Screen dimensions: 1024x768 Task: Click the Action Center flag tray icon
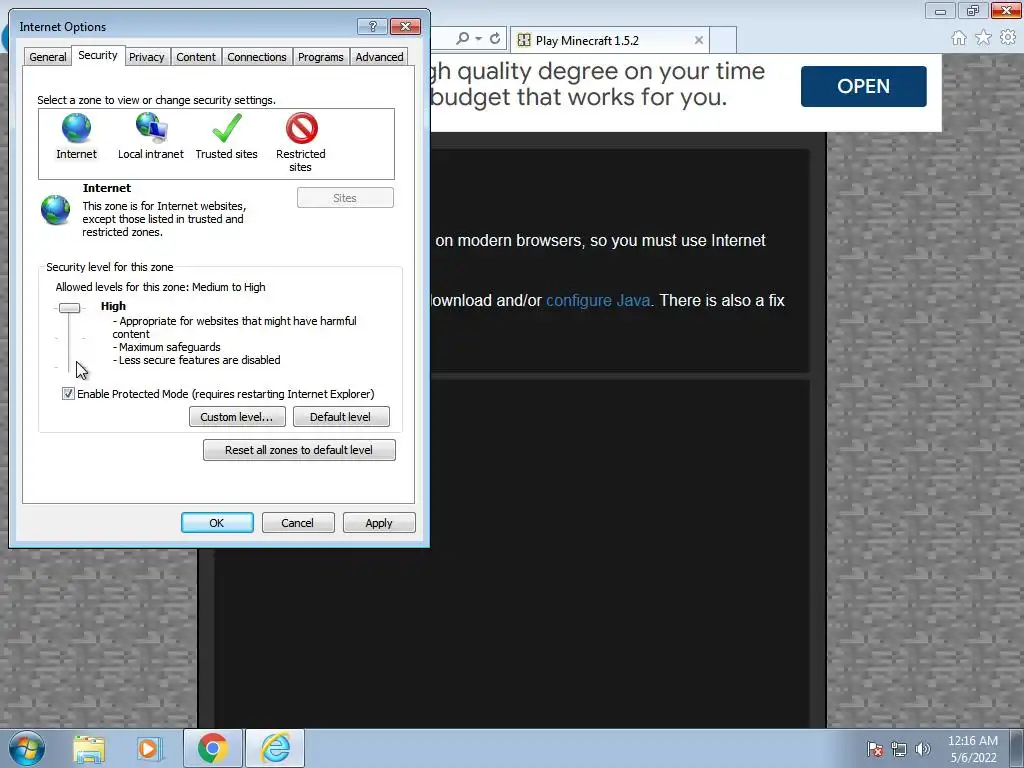(x=875, y=749)
